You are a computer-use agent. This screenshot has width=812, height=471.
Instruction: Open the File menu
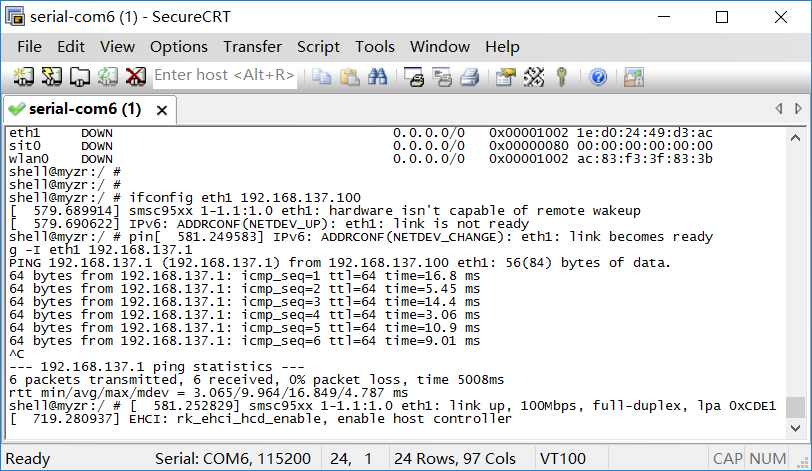coord(29,47)
